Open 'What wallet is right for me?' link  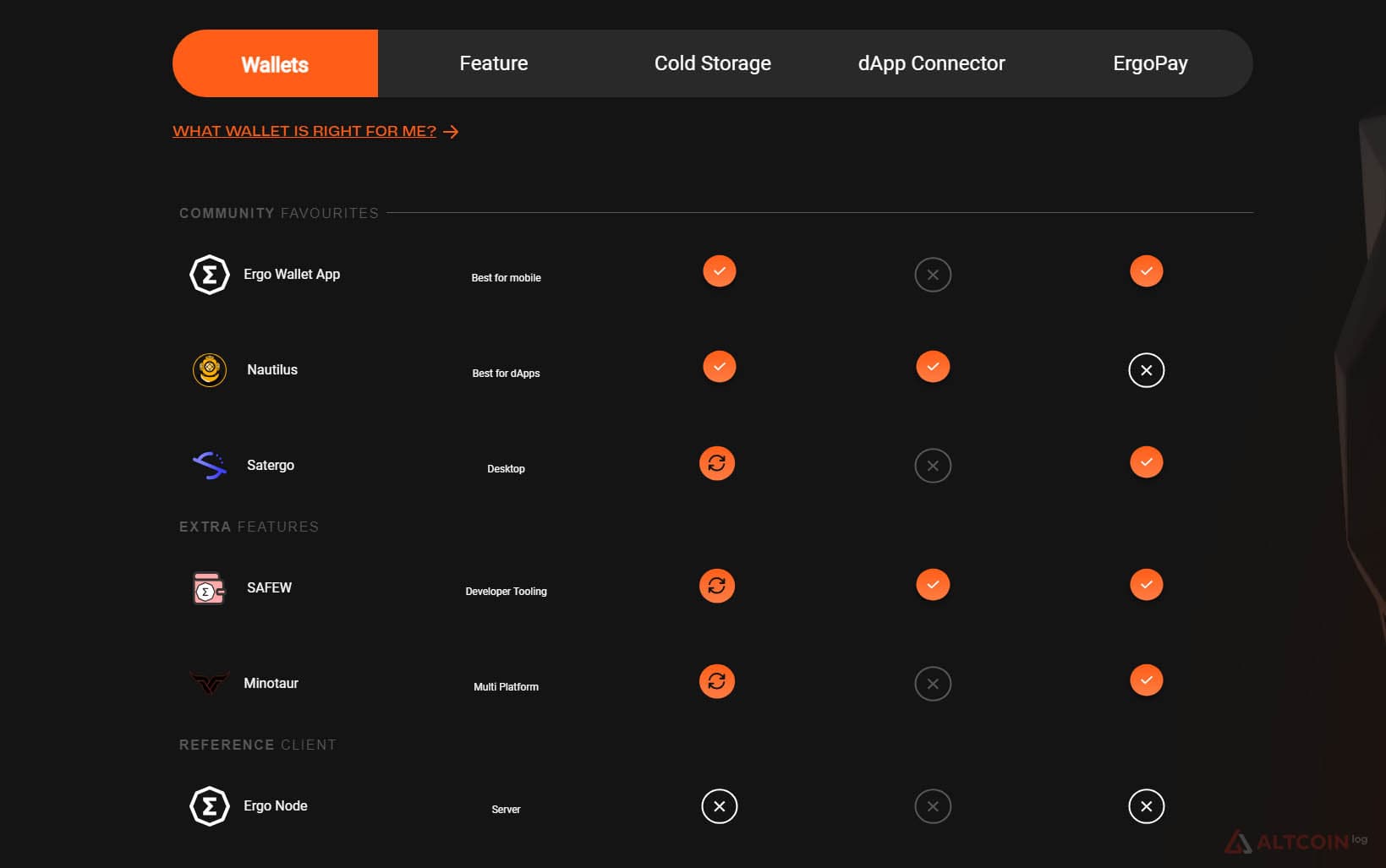pyautogui.click(x=304, y=131)
